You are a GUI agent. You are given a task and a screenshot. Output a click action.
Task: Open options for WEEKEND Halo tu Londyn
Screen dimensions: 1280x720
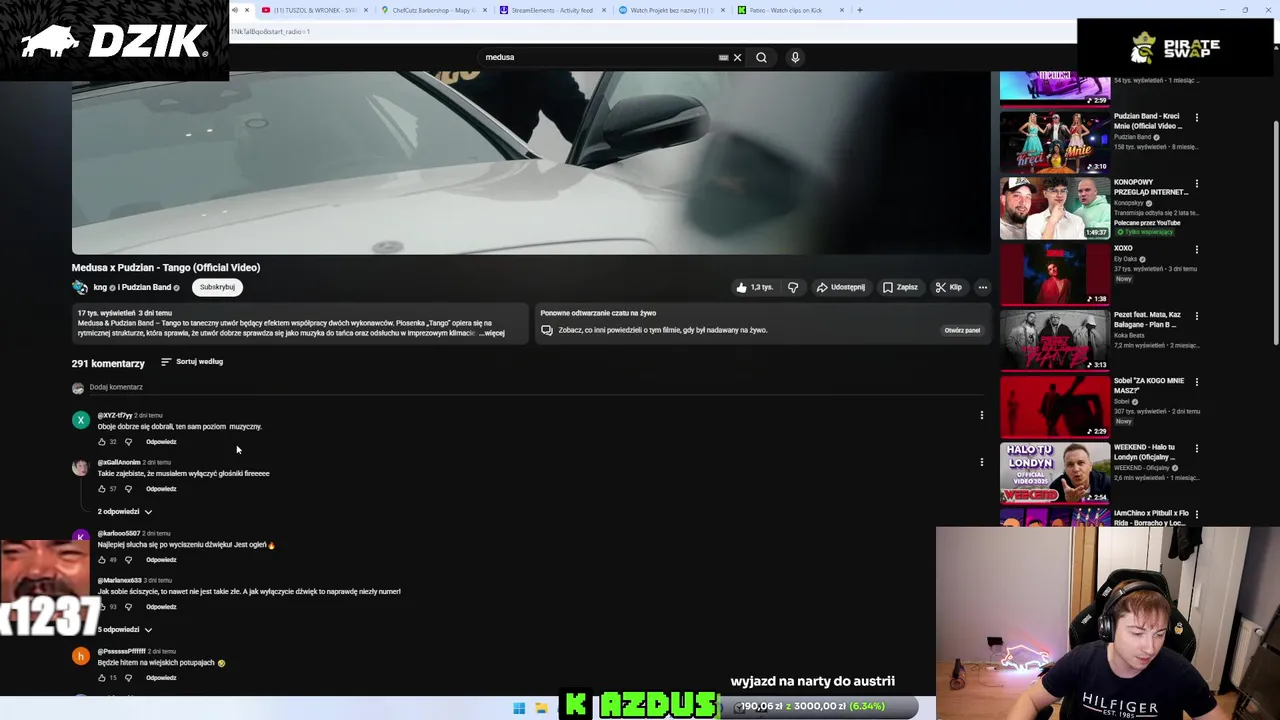click(1196, 448)
